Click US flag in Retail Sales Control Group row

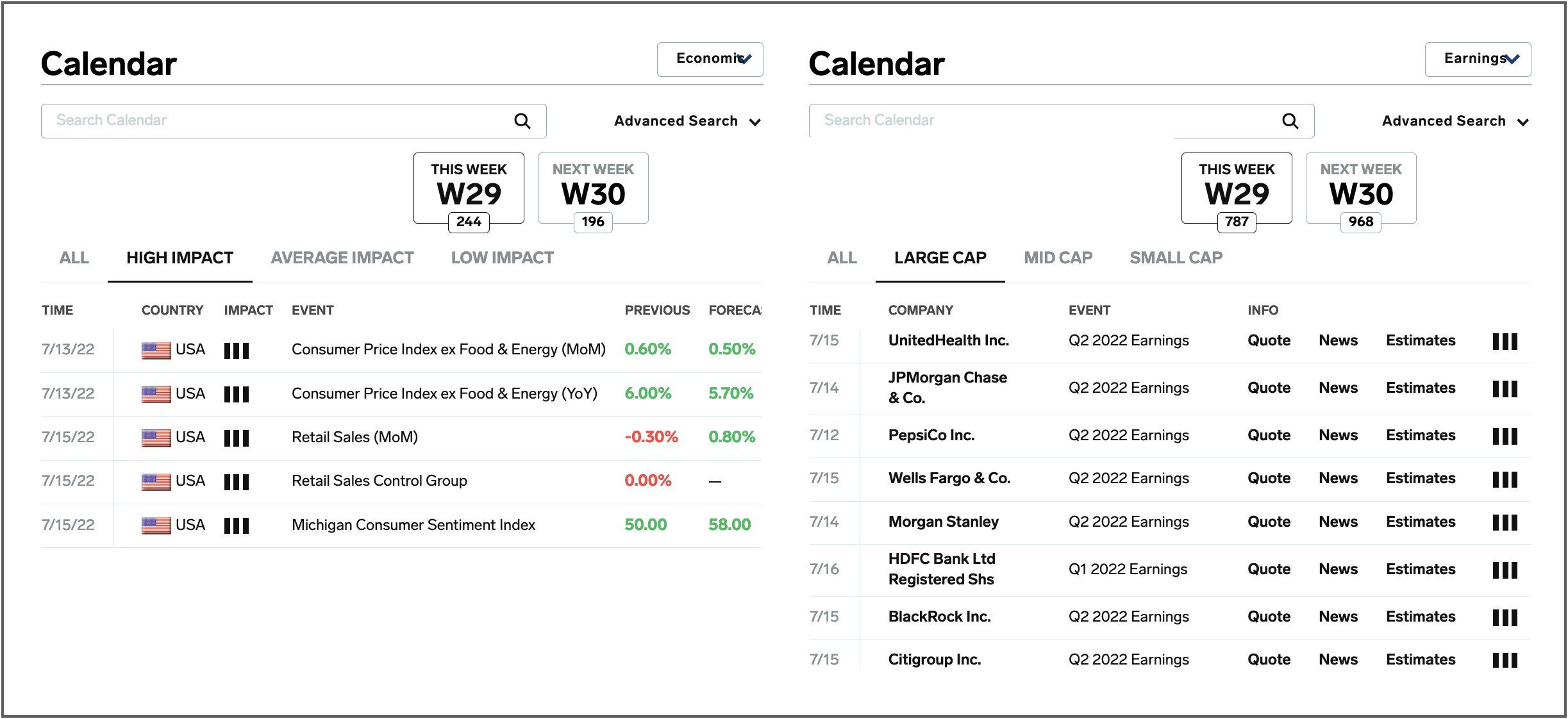click(x=156, y=481)
